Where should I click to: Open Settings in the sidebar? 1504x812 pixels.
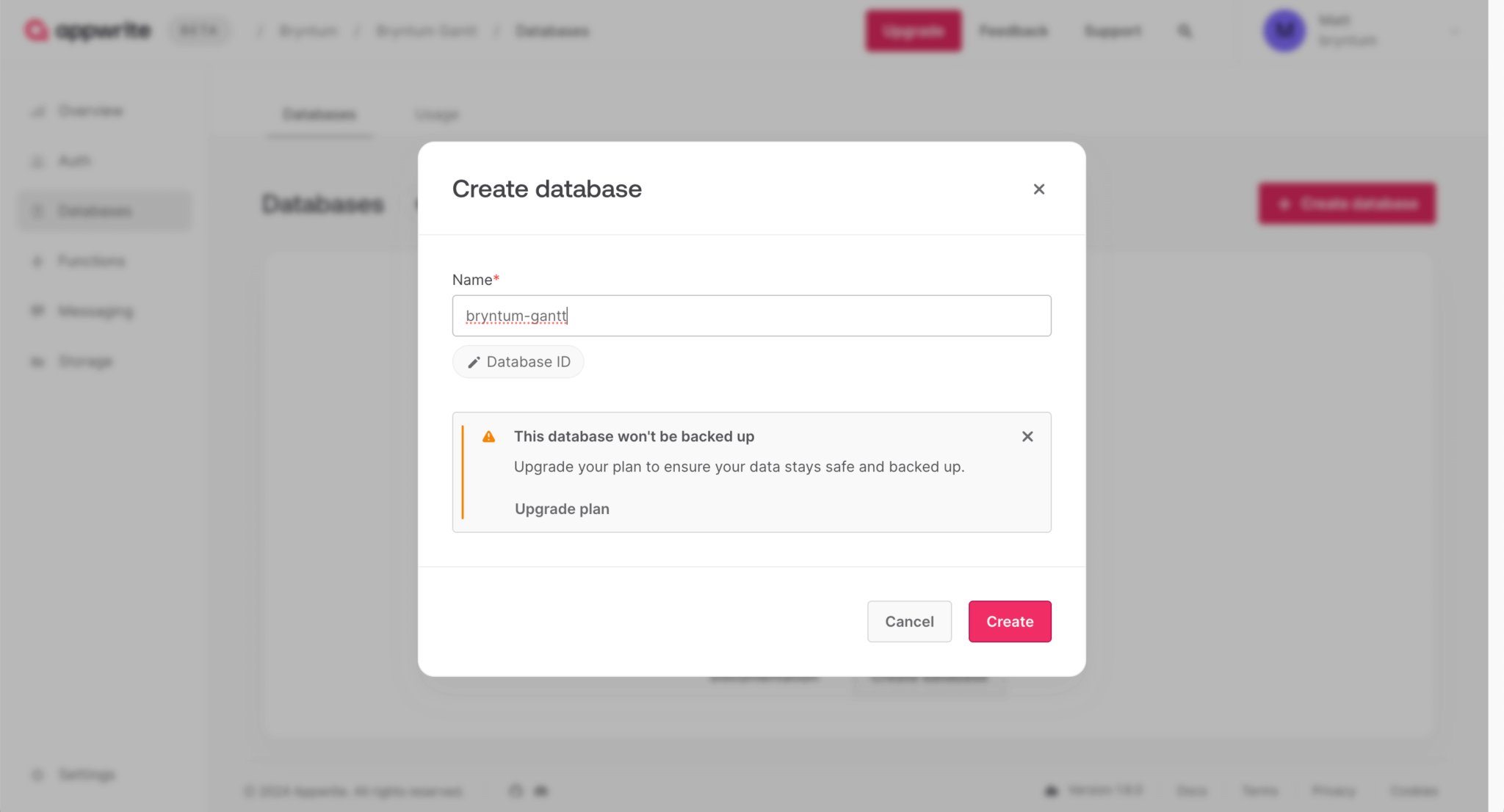click(87, 775)
